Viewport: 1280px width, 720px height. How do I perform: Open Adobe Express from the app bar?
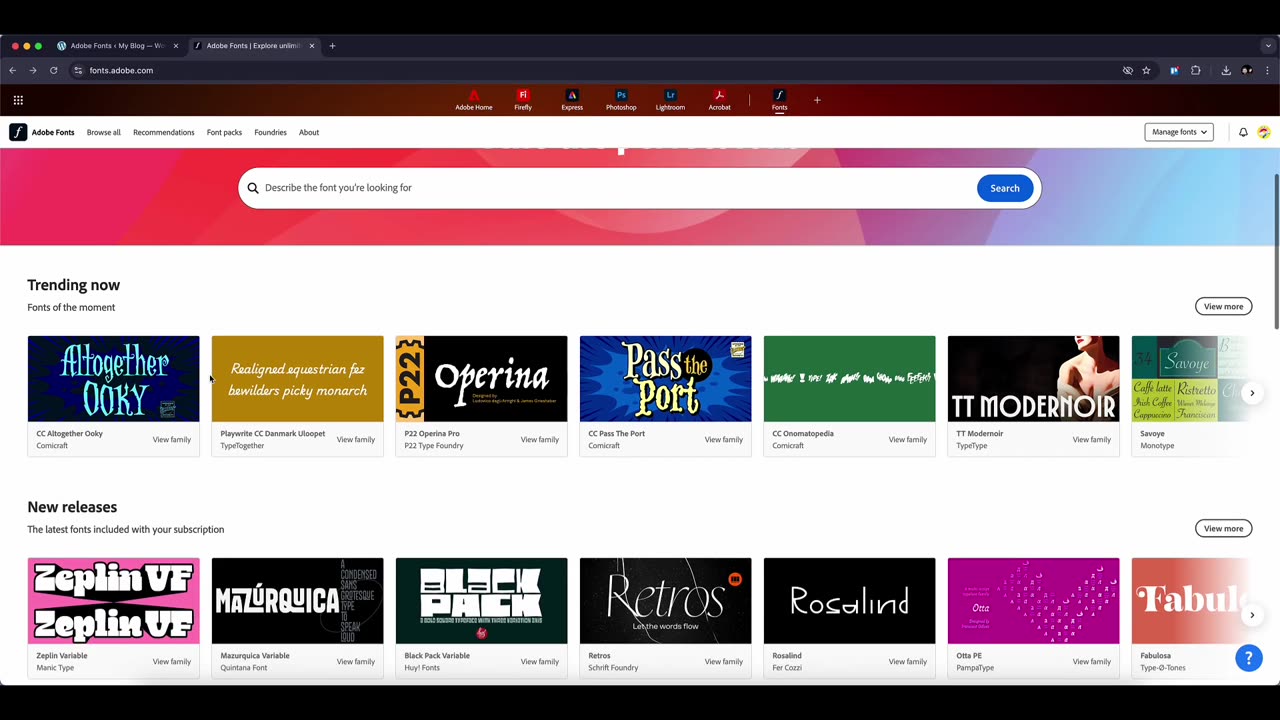572,100
